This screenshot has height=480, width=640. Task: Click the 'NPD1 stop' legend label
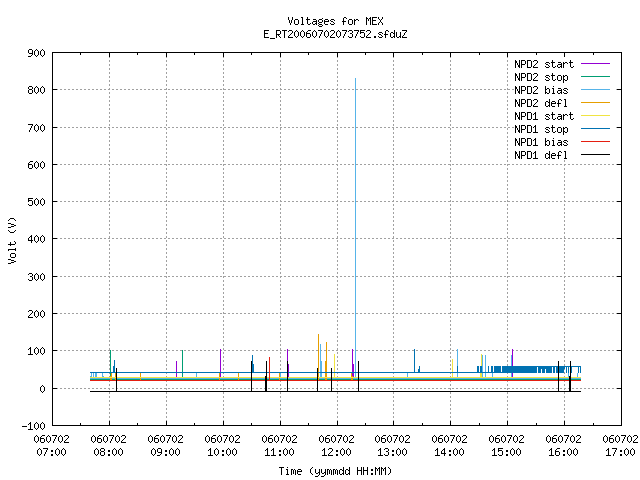(x=541, y=129)
